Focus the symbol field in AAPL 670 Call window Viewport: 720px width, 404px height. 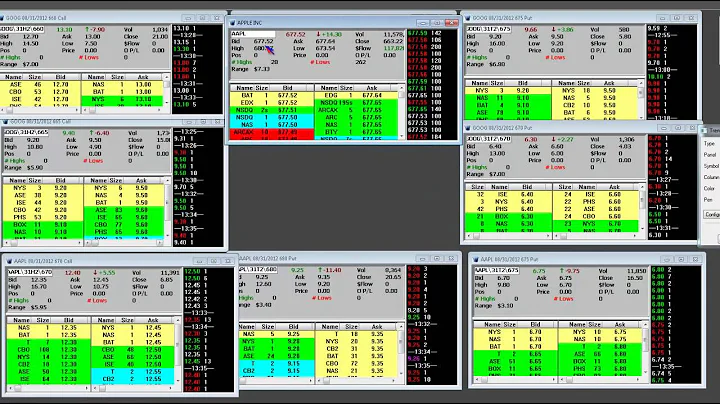30,272
